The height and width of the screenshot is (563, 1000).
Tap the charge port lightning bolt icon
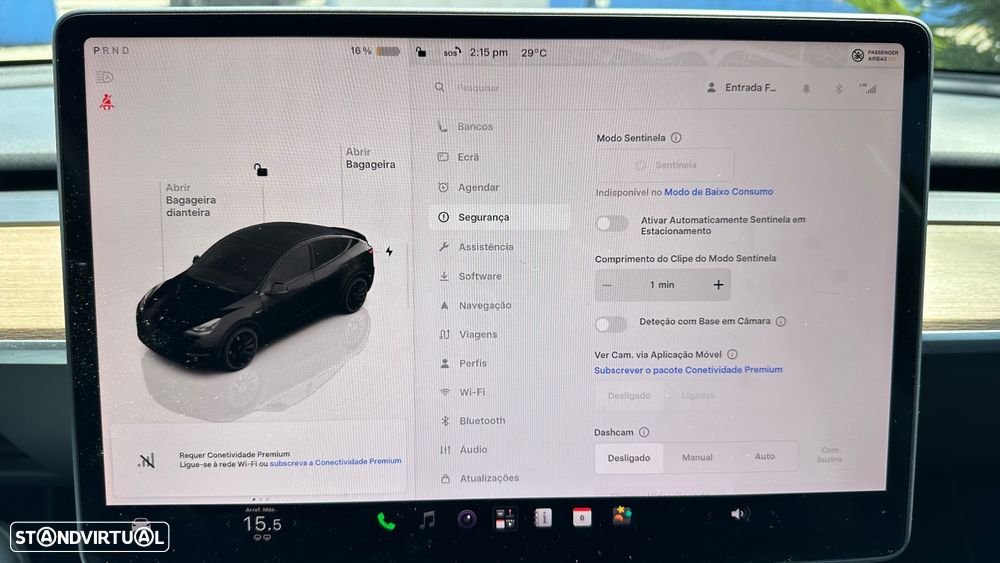pyautogui.click(x=389, y=252)
